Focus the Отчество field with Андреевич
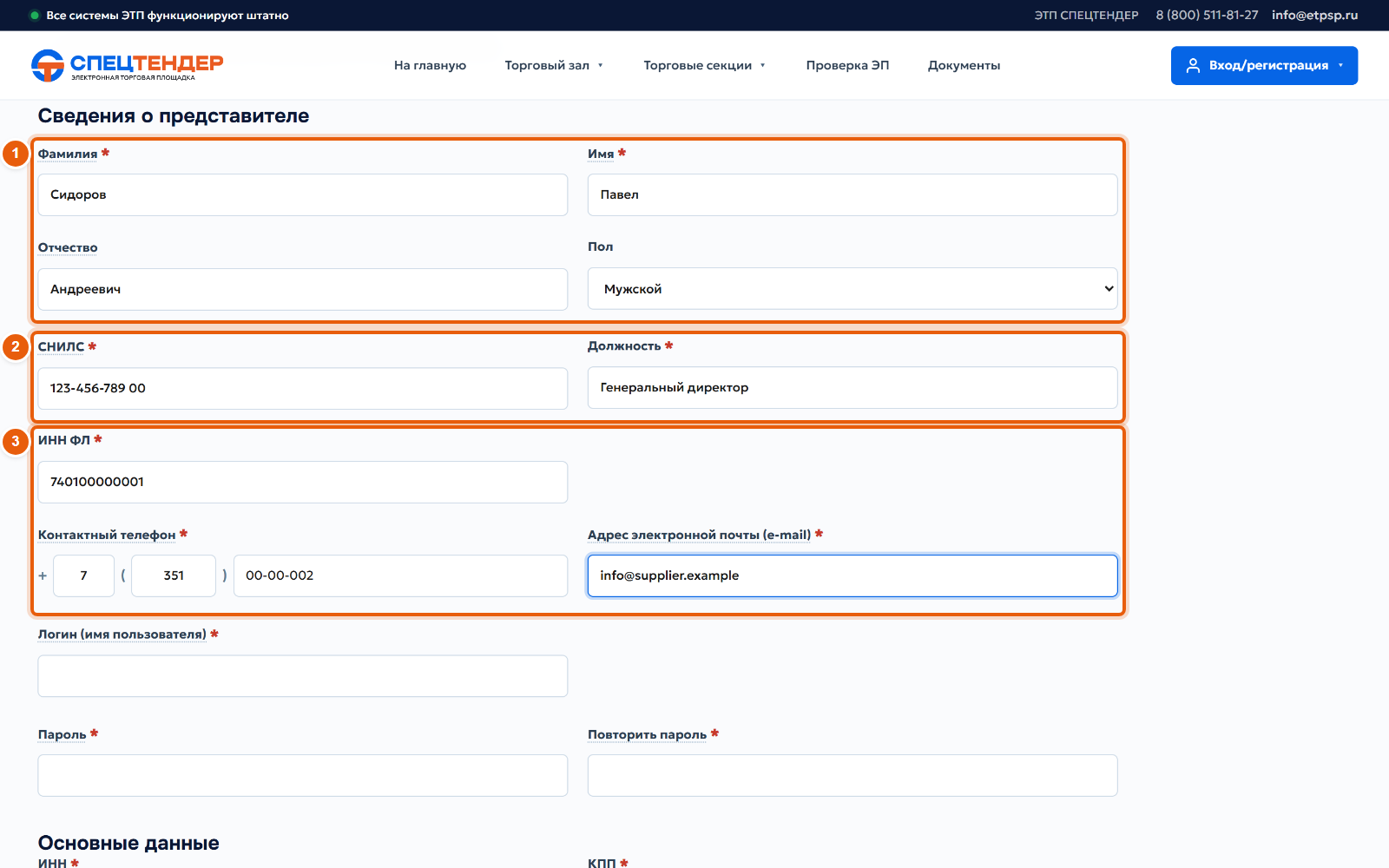The image size is (1389, 868). tap(302, 289)
